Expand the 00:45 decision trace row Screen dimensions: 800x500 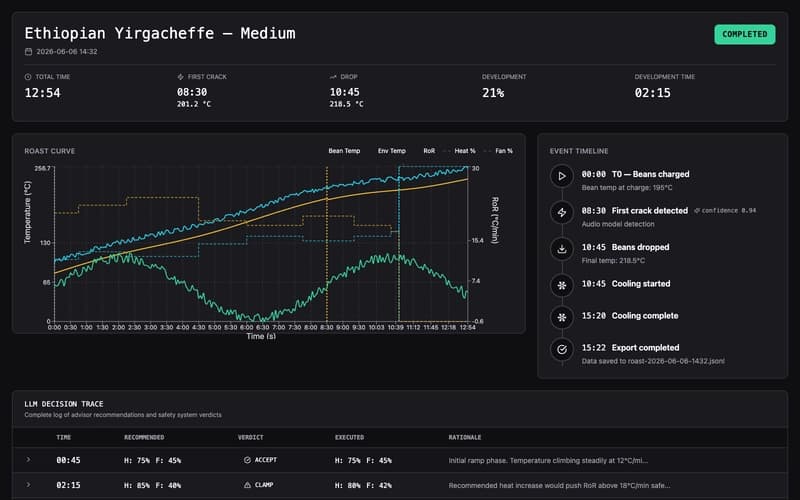point(28,460)
